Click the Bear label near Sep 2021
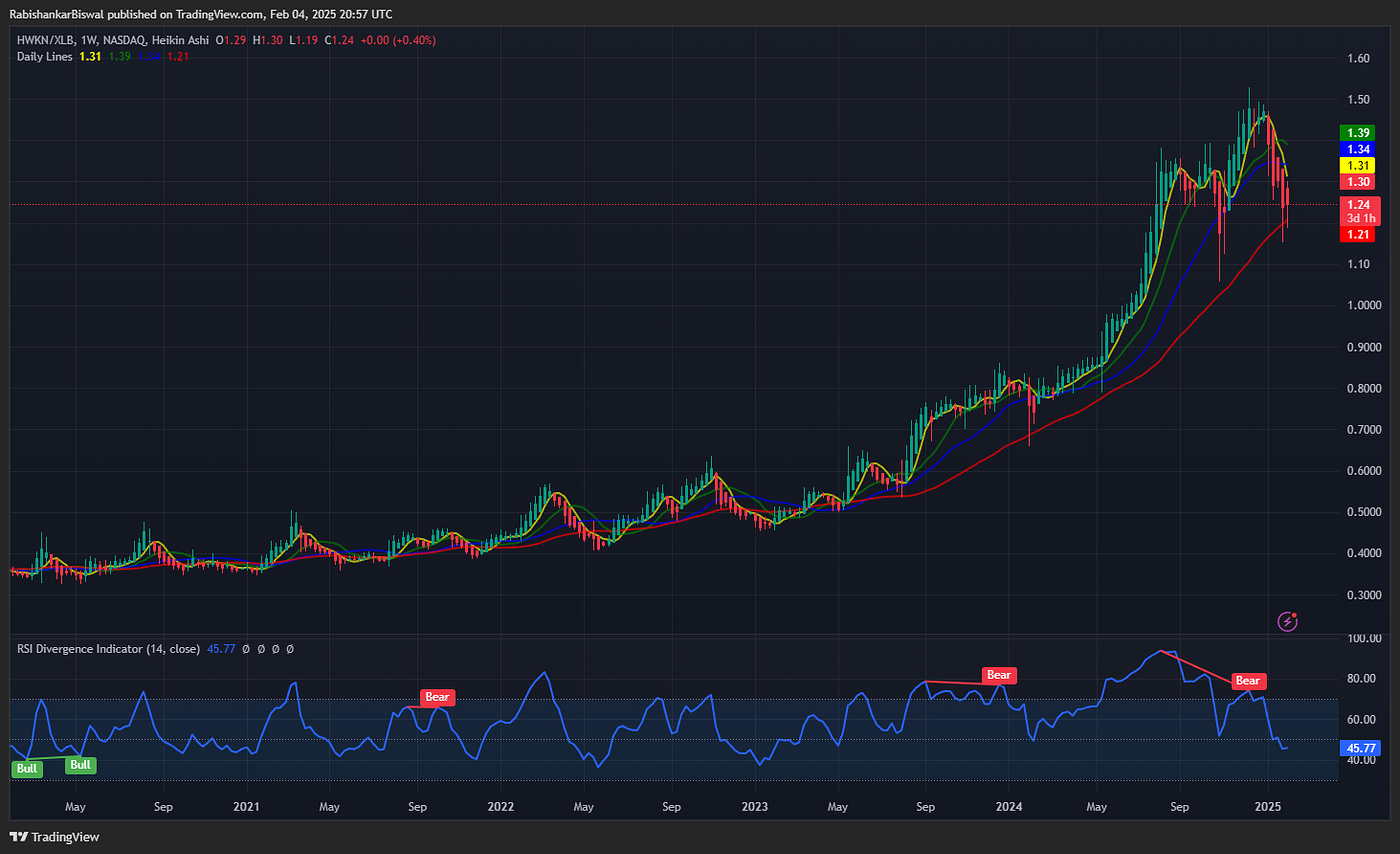This screenshot has height=854, width=1400. click(x=437, y=697)
